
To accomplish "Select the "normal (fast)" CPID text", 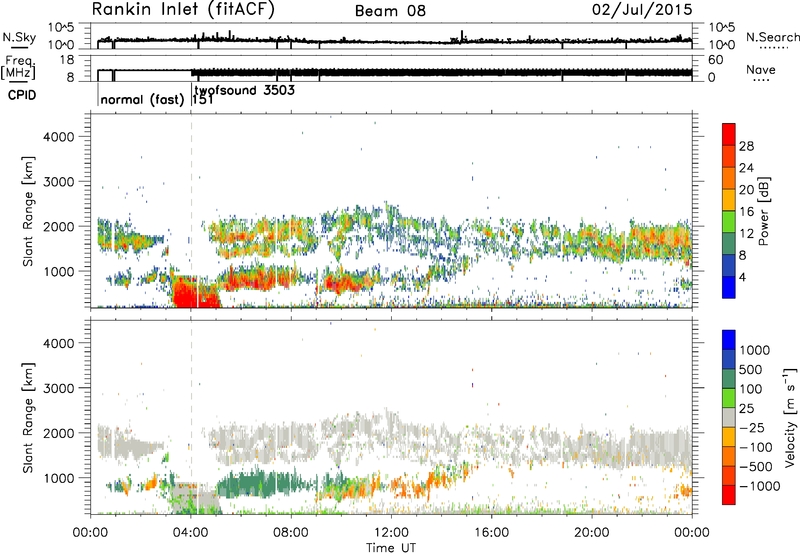I will pyautogui.click(x=142, y=99).
